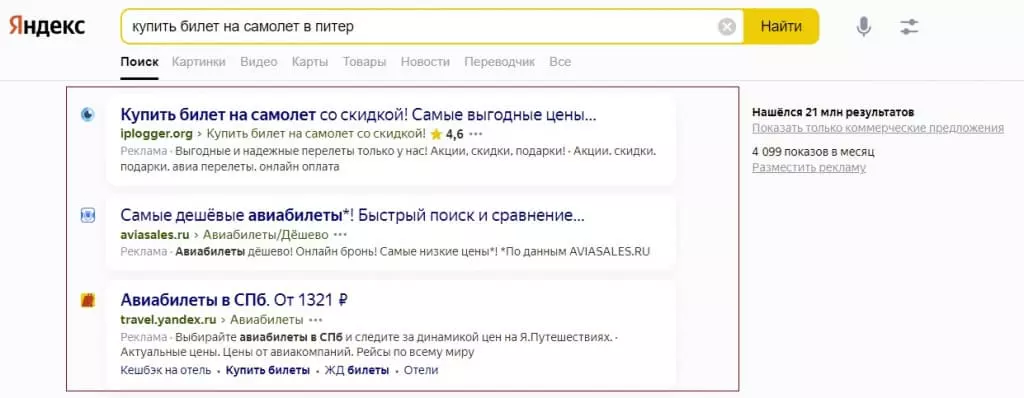Click the aviasales.ru result favicon
Viewport: 1024px width, 398px height.
pos(88,215)
